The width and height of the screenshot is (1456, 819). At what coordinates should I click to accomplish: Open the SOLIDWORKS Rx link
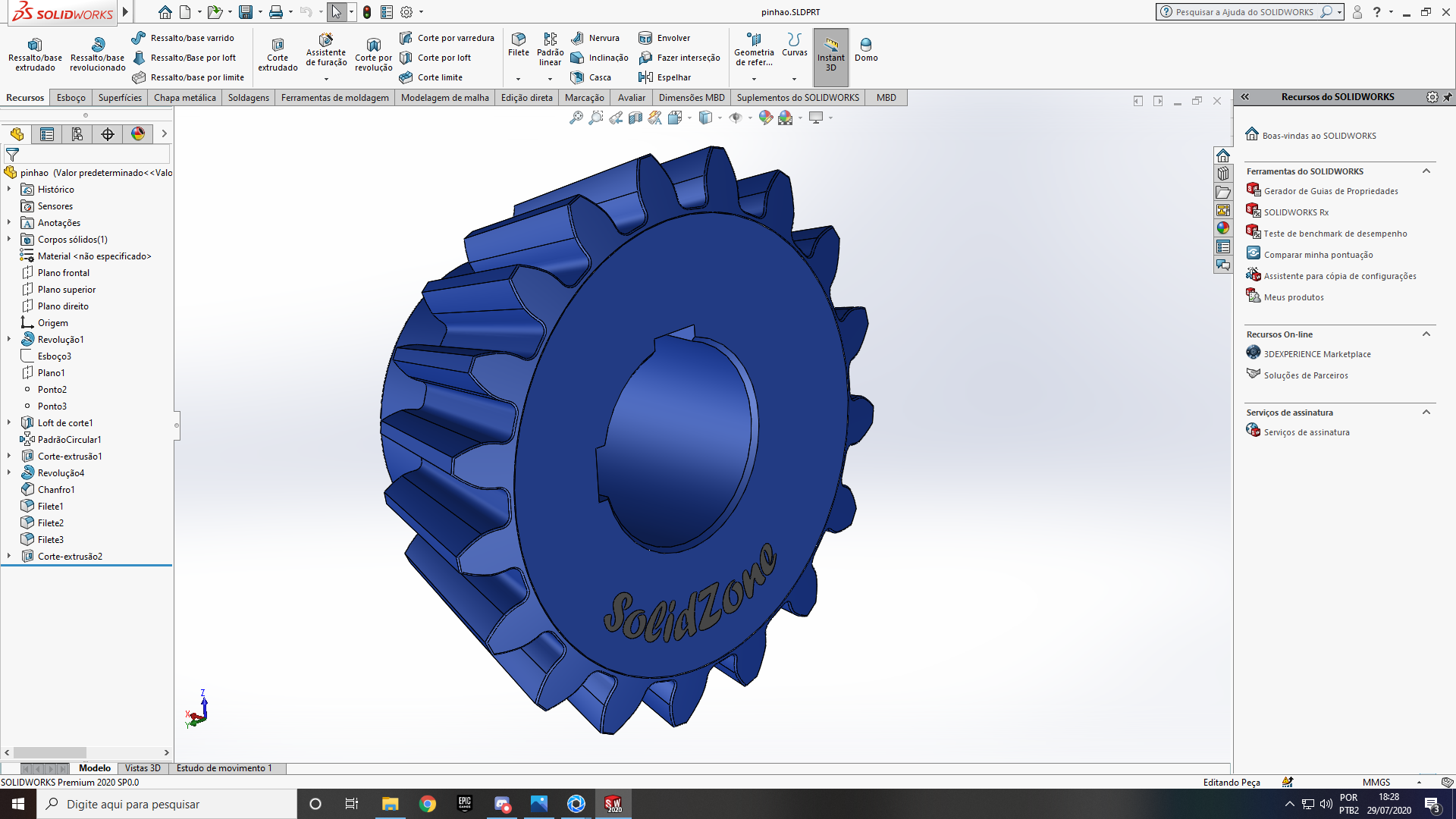pyautogui.click(x=1296, y=212)
